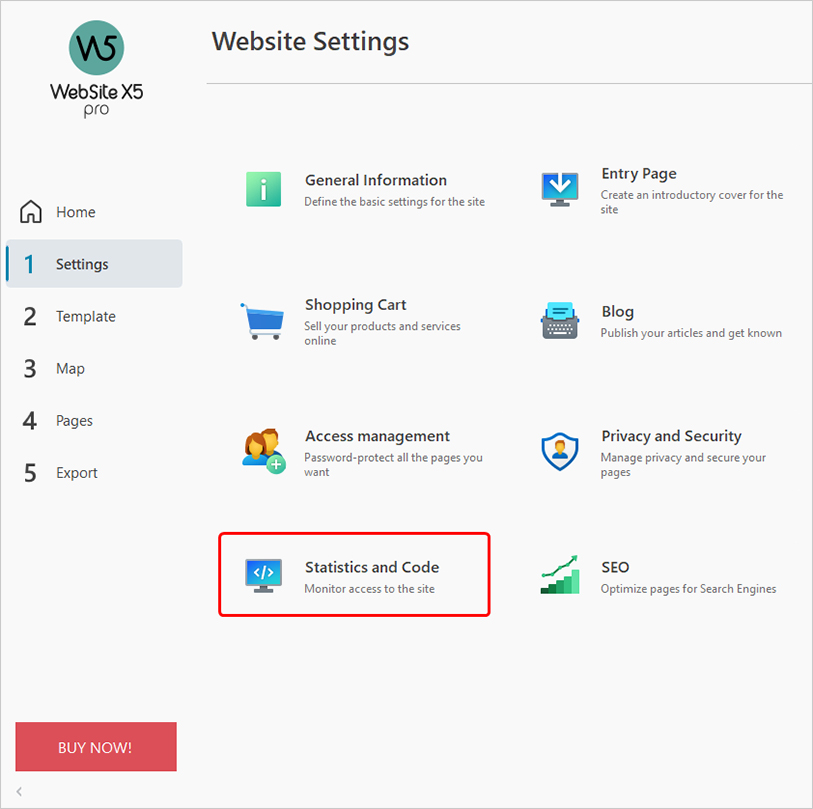Select the Blog typewriter icon
The image size is (813, 809).
(560, 320)
